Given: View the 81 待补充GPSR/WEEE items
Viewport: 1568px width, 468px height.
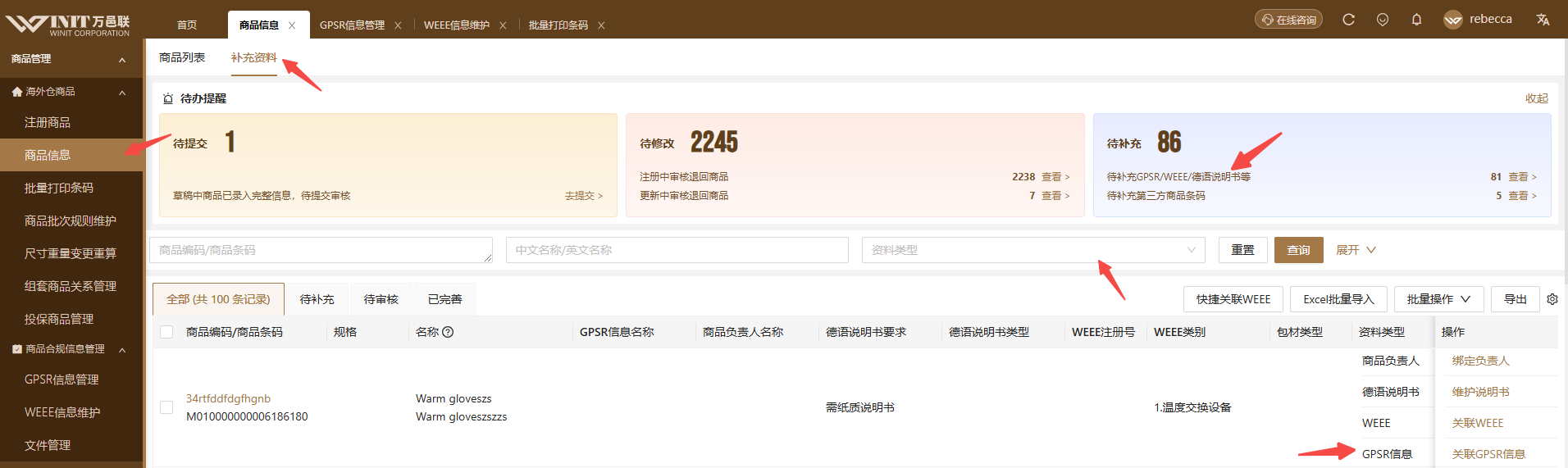Looking at the screenshot, I should tap(1522, 177).
